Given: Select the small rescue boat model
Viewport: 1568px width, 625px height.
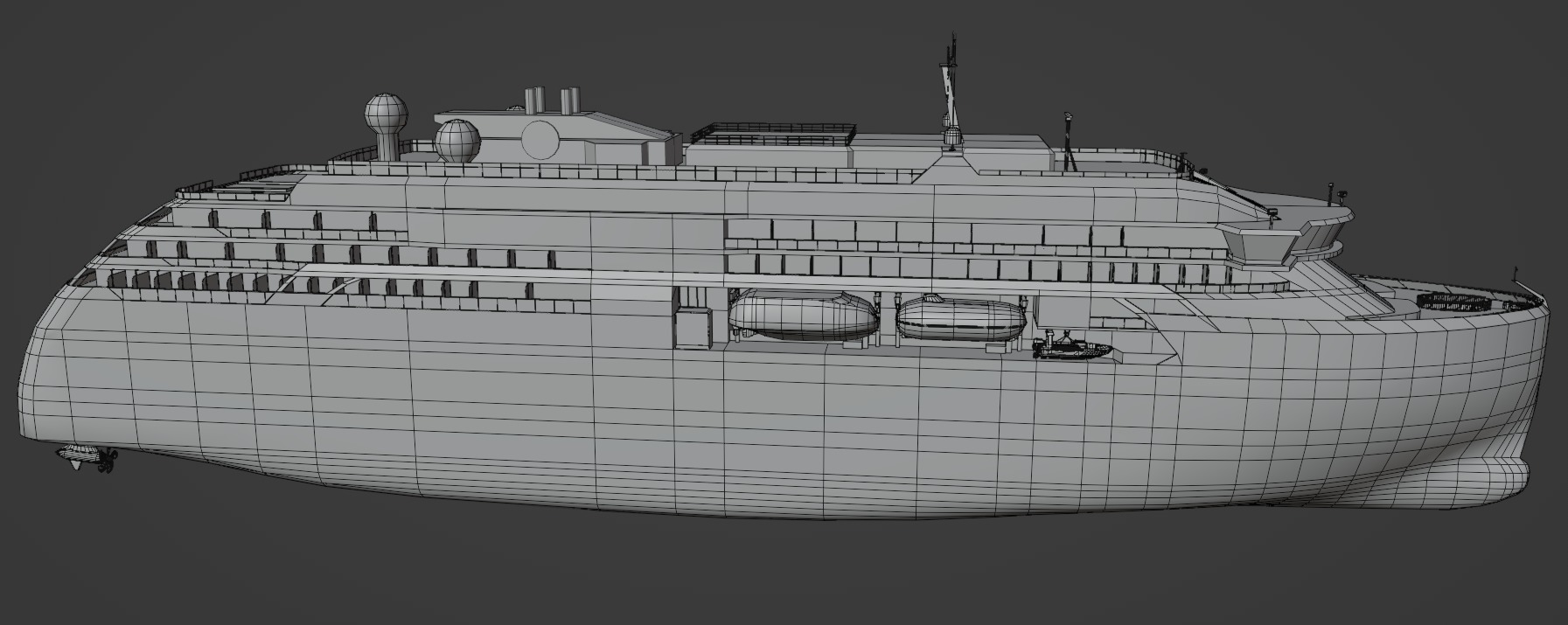Looking at the screenshot, I should (1072, 345).
